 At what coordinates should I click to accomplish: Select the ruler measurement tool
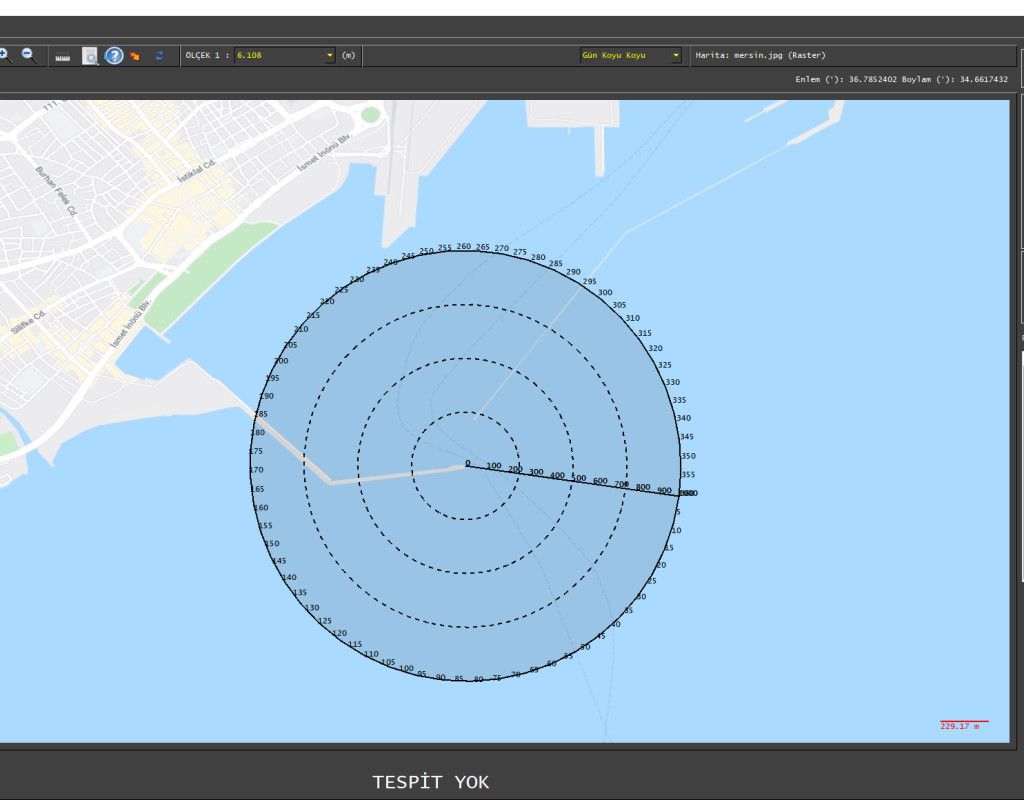click(62, 56)
